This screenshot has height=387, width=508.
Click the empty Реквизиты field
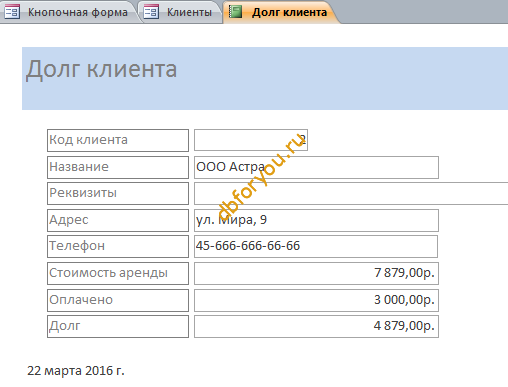point(351,193)
